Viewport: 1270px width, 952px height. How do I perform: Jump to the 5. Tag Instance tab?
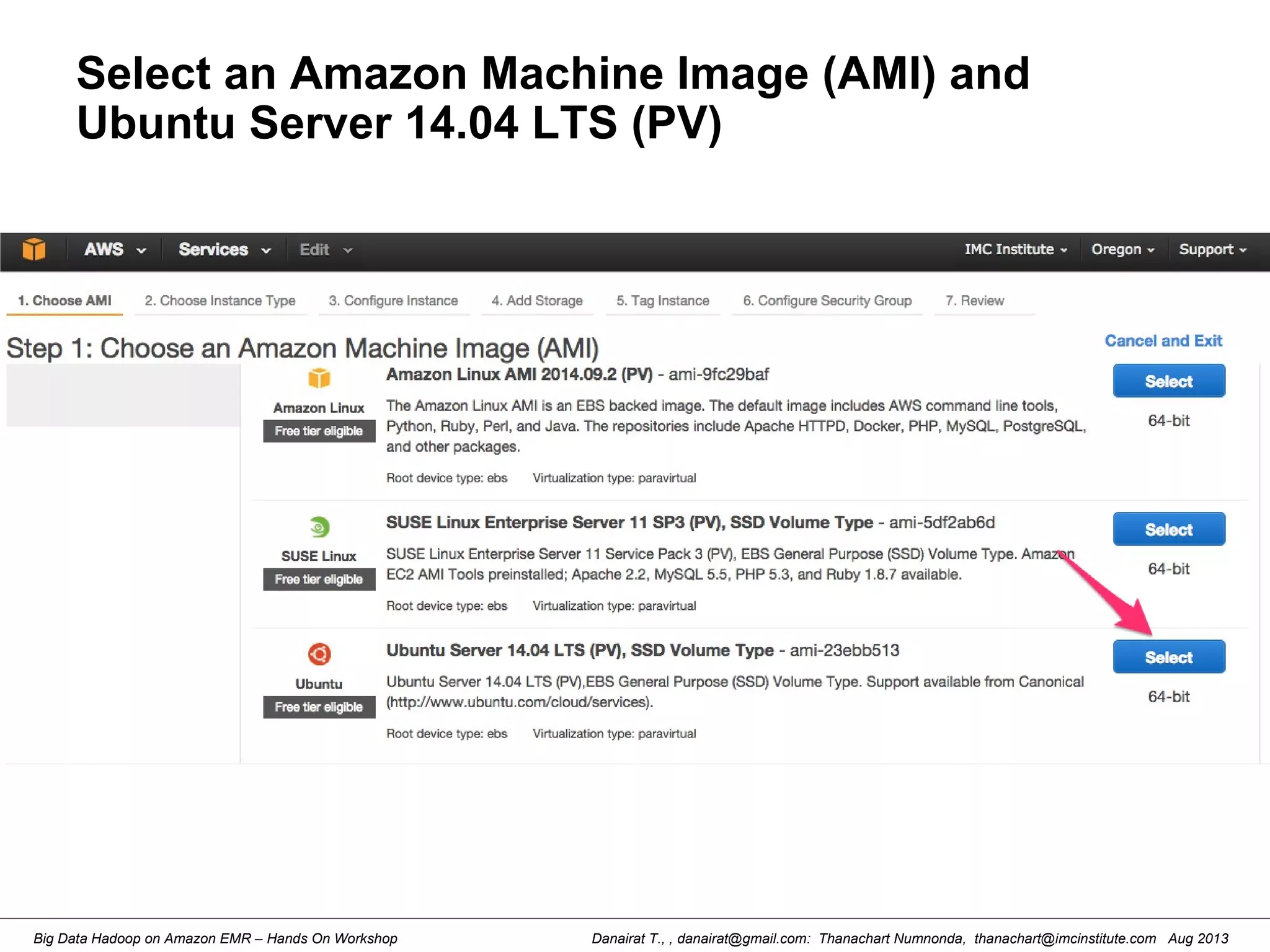[663, 301]
